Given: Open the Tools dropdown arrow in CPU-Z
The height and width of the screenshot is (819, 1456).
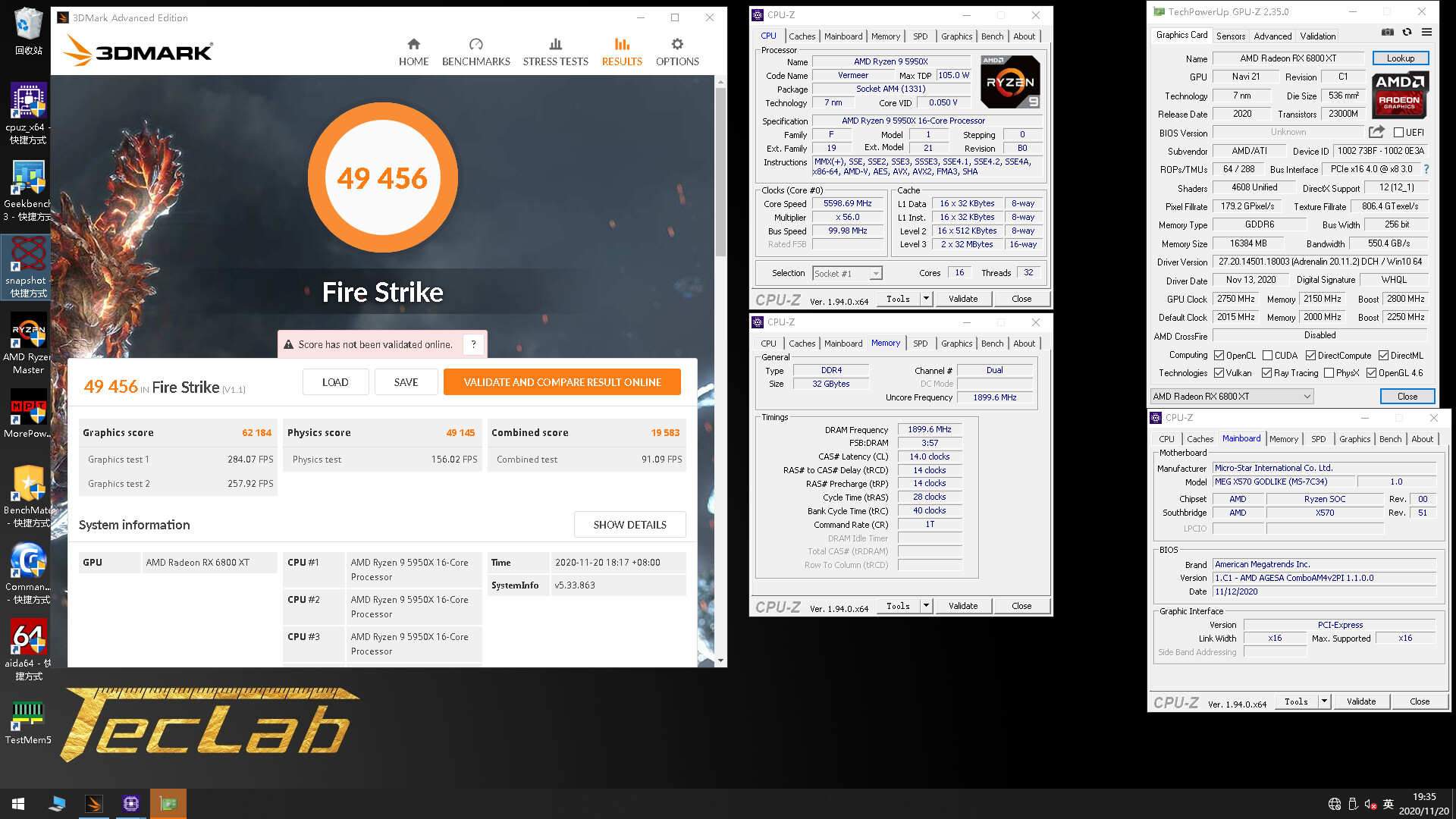Looking at the screenshot, I should (x=924, y=299).
